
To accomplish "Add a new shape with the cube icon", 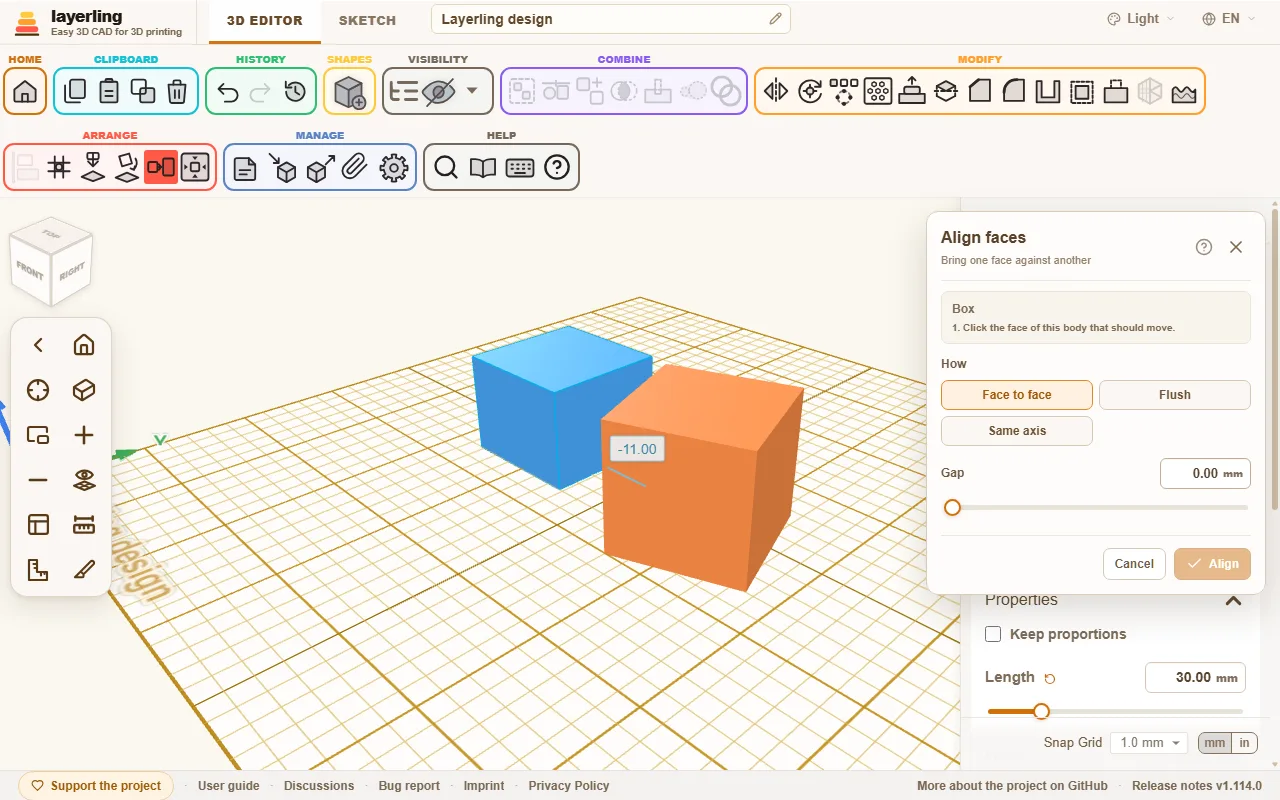I will 350,92.
